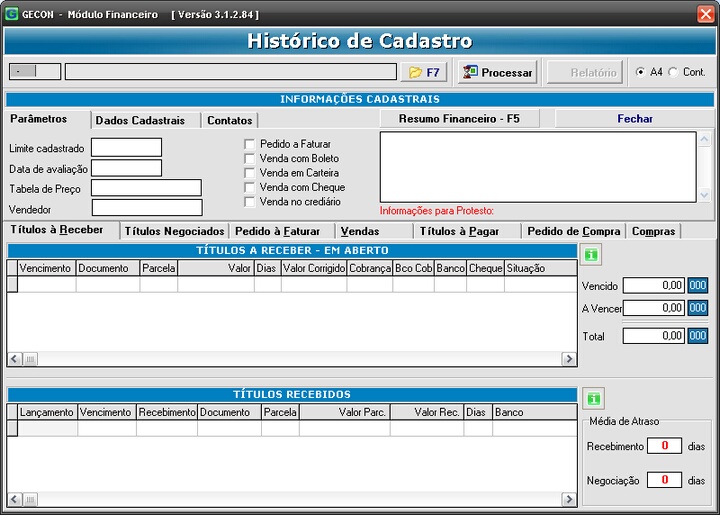The image size is (720, 515).
Task: Click the blue 000 button next to Total
Action: pos(698,336)
